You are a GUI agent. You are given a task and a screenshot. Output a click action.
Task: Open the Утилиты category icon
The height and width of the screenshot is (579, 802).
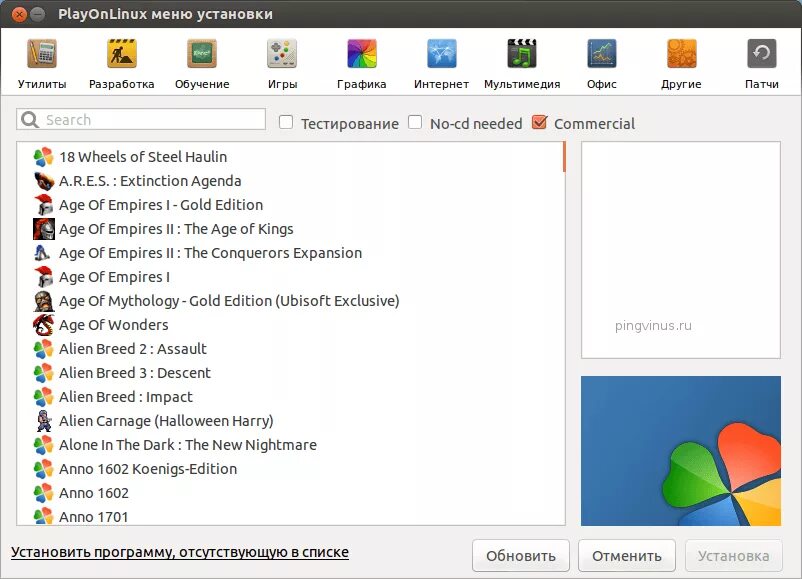(42, 53)
